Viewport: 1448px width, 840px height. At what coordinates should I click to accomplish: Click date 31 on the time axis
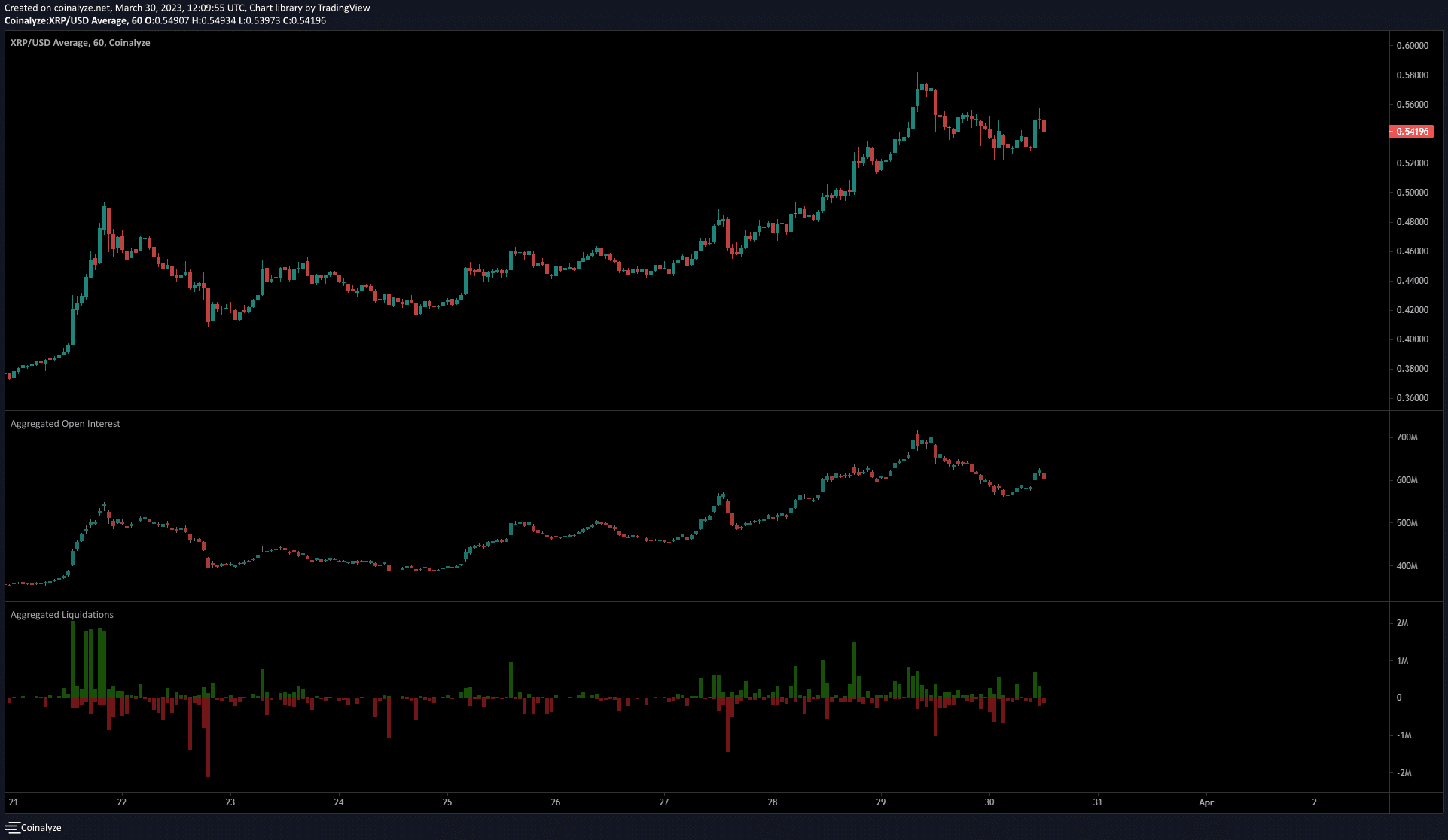[1098, 802]
